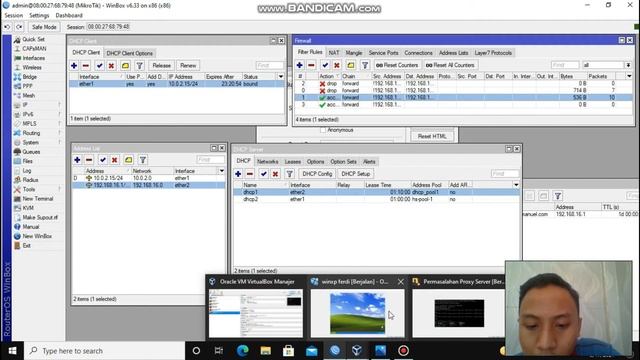Click the enable checkmark icon in DHCP Client window
Screen dimensions: 640x360
coord(100,65)
